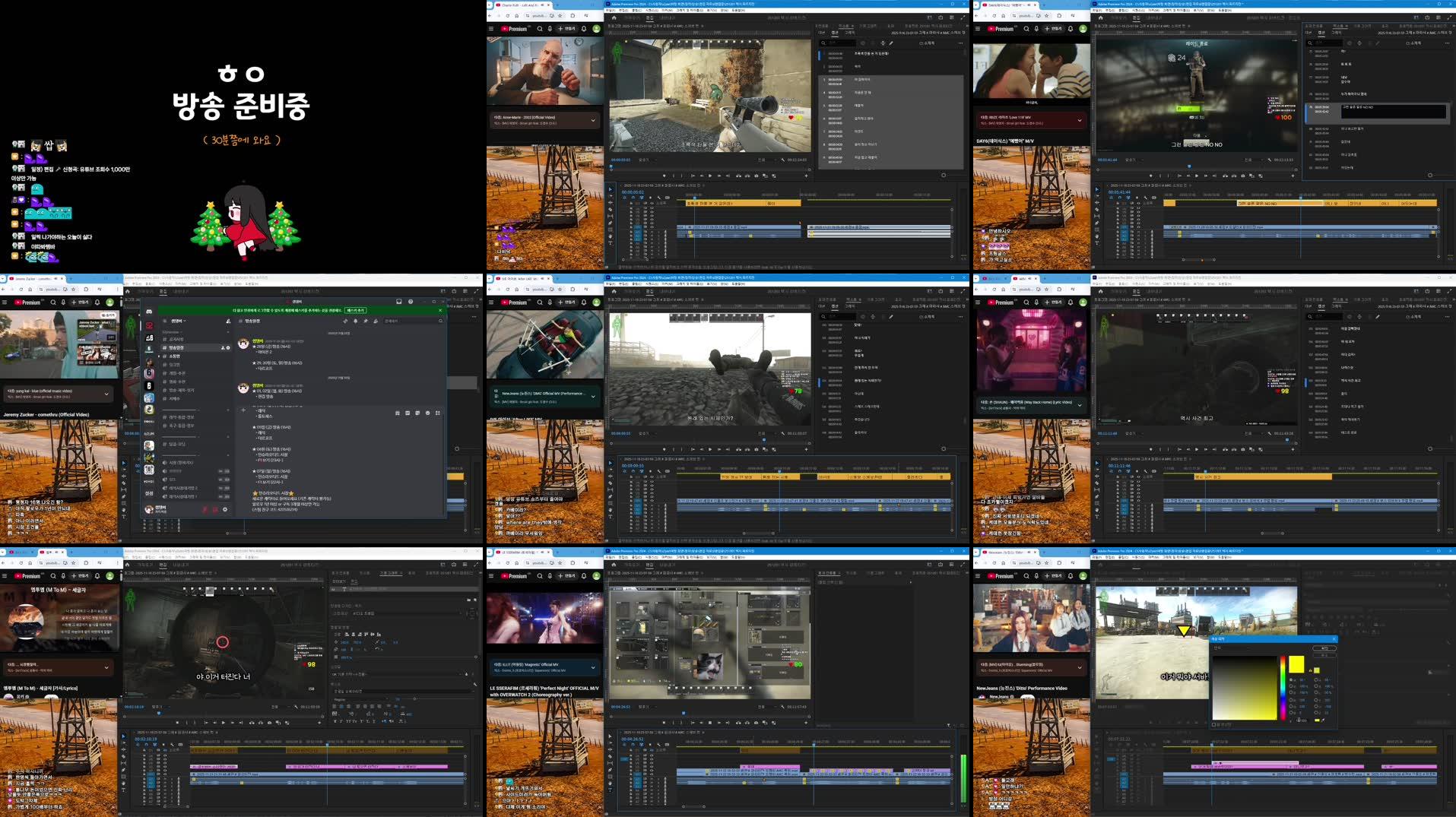Switch to the 캡션 tab in the captions panel

836,33
